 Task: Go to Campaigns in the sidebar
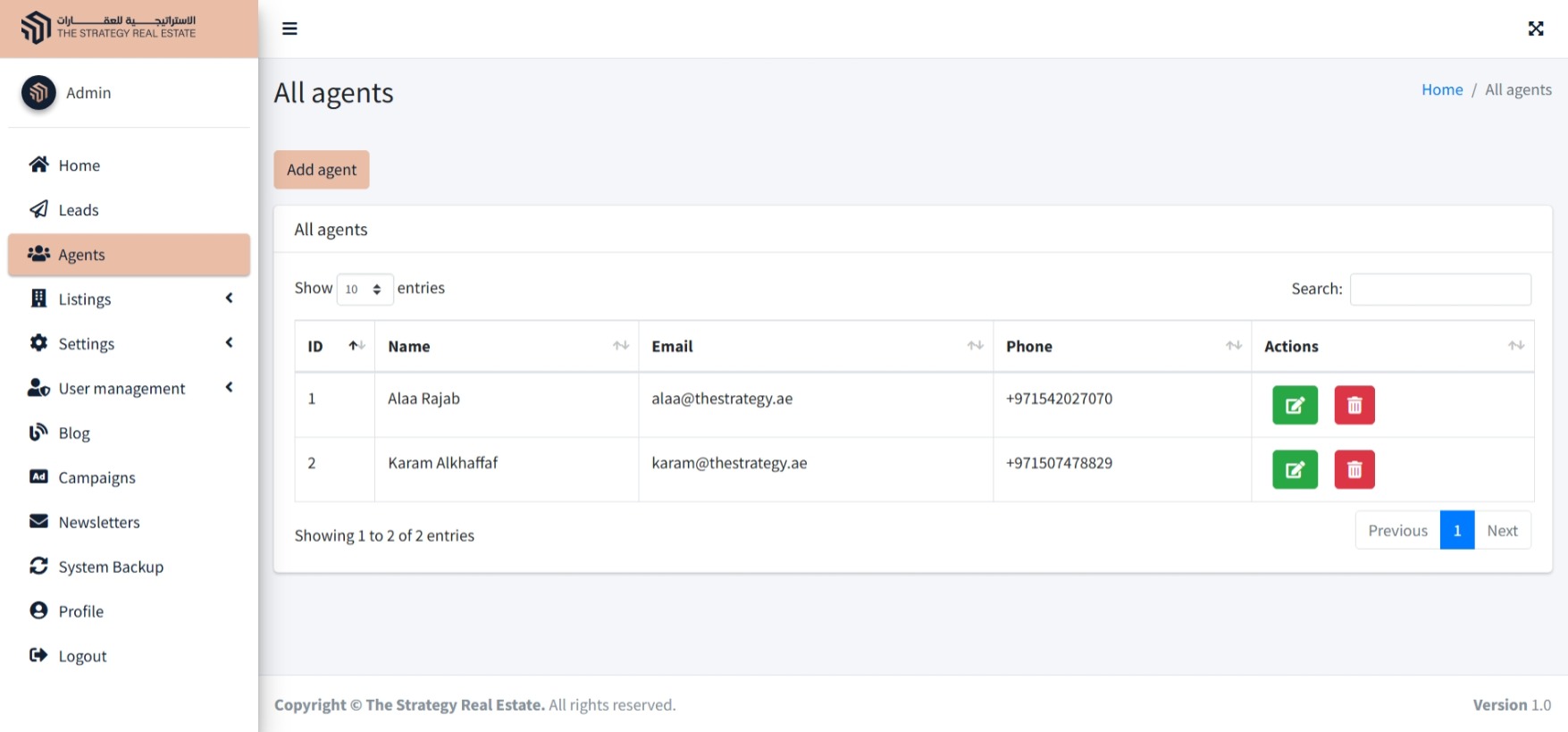point(96,478)
